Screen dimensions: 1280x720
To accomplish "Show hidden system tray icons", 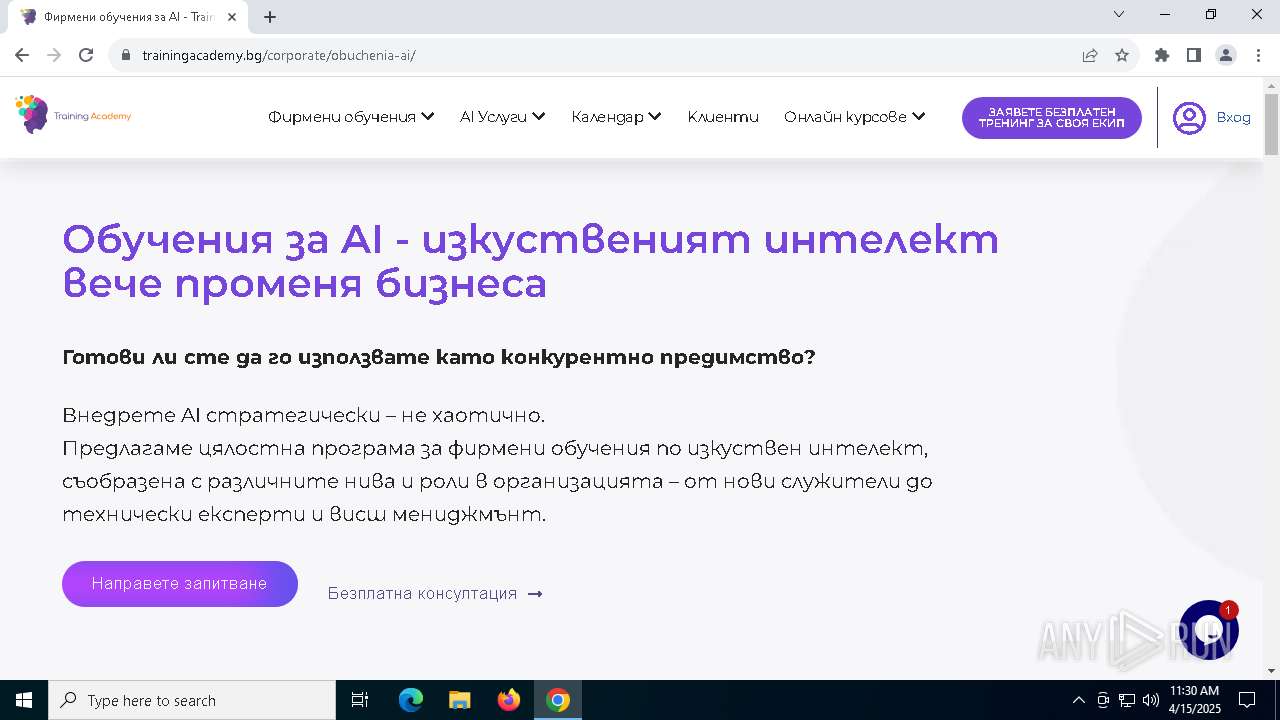I will click(x=1078, y=700).
